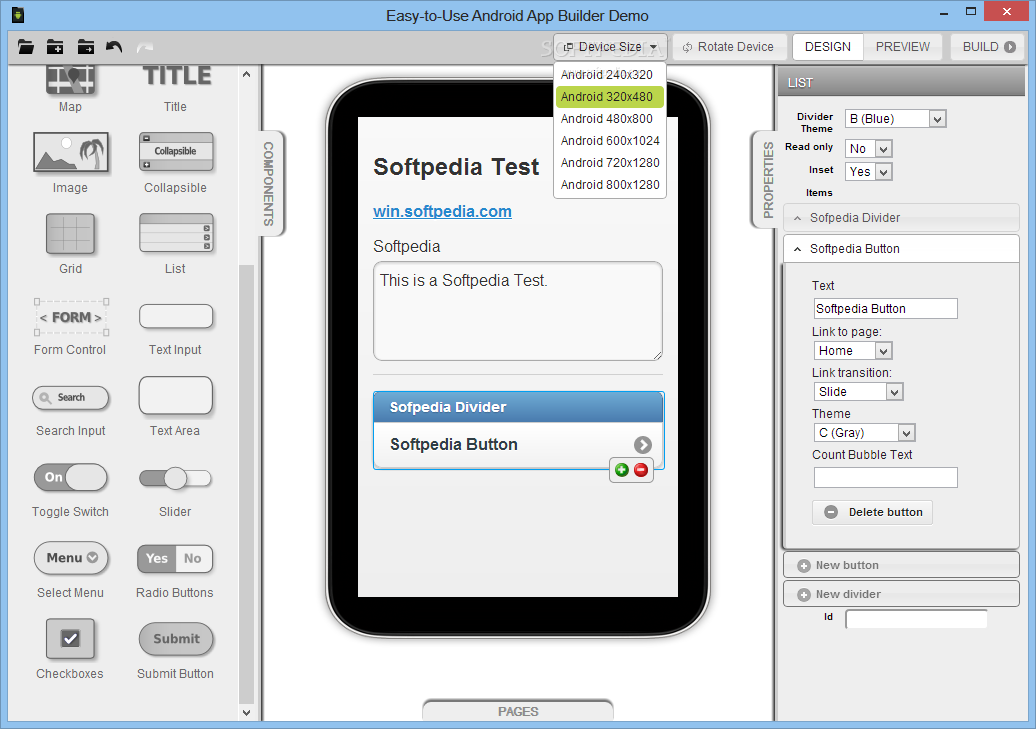1036x729 pixels.
Task: Select the Text Input component
Action: pos(176,317)
